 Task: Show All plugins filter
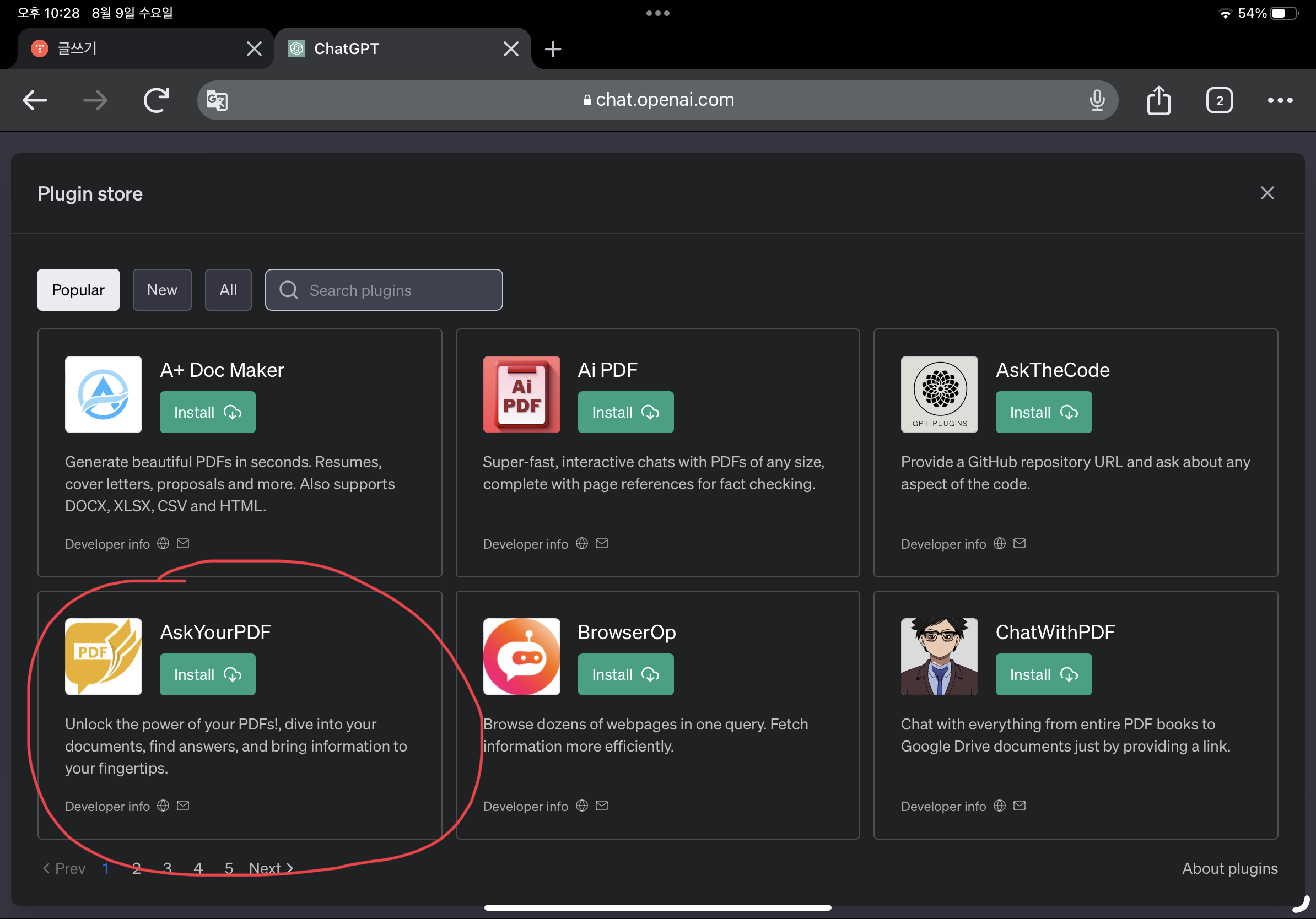click(x=228, y=290)
